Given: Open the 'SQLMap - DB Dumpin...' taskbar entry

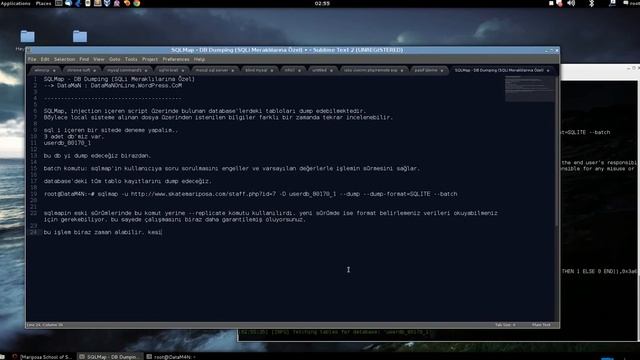Looking at the screenshot, I should [x=111, y=357].
